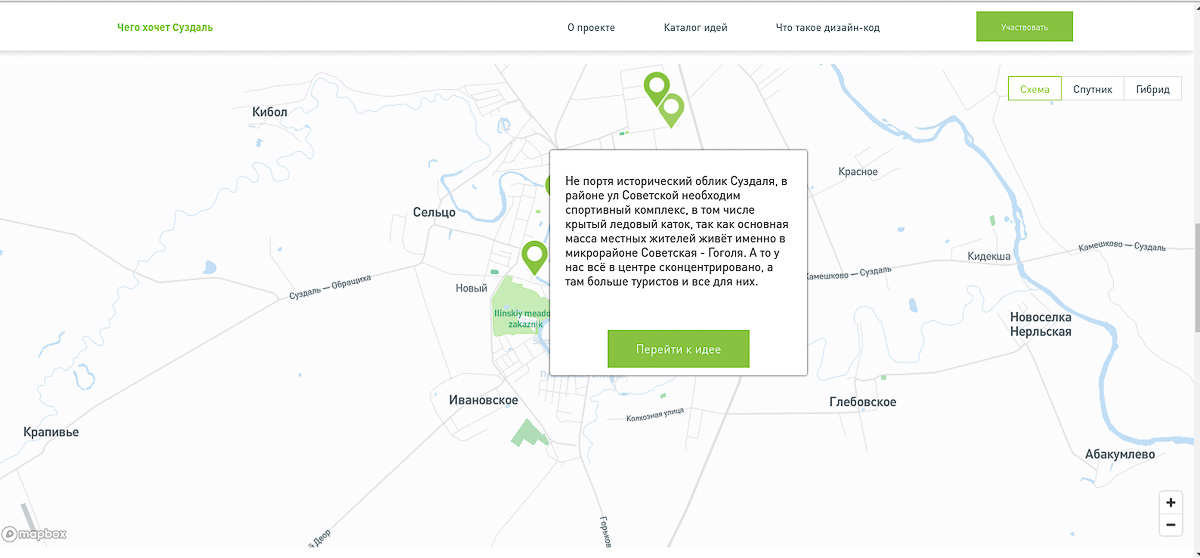Click the Ивановское map label
The image size is (1200, 558).
pos(483,400)
